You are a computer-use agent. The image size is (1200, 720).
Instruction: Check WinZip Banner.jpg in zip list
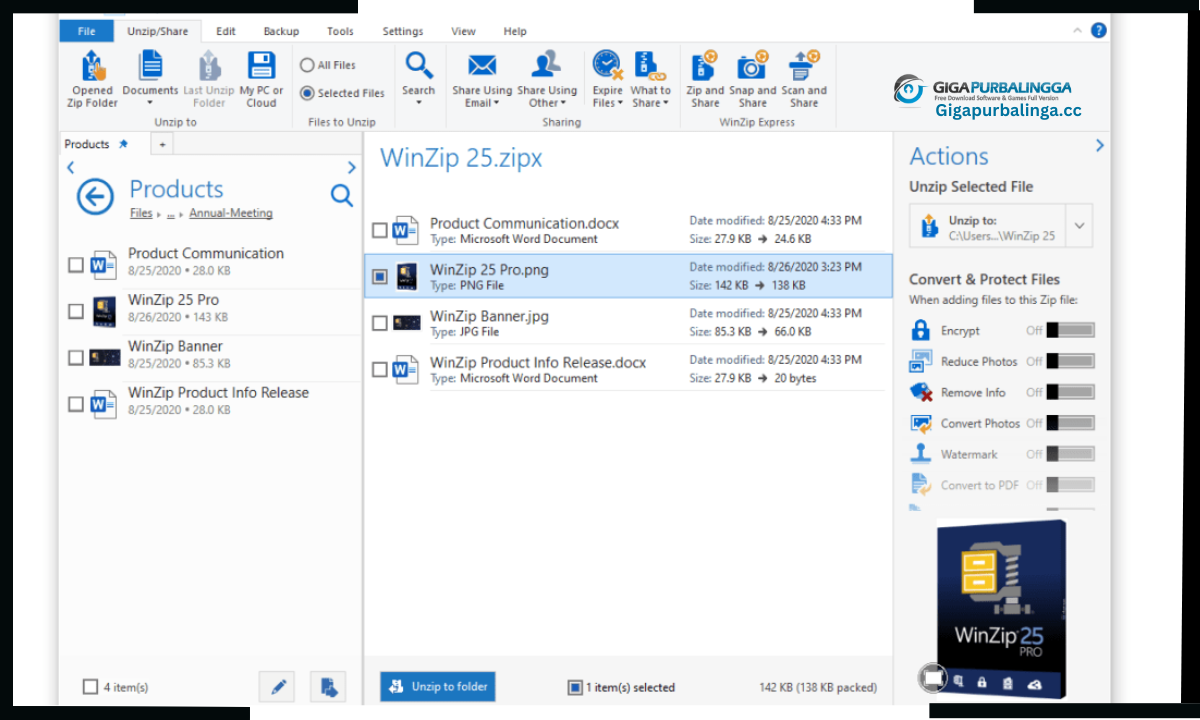[x=379, y=323]
